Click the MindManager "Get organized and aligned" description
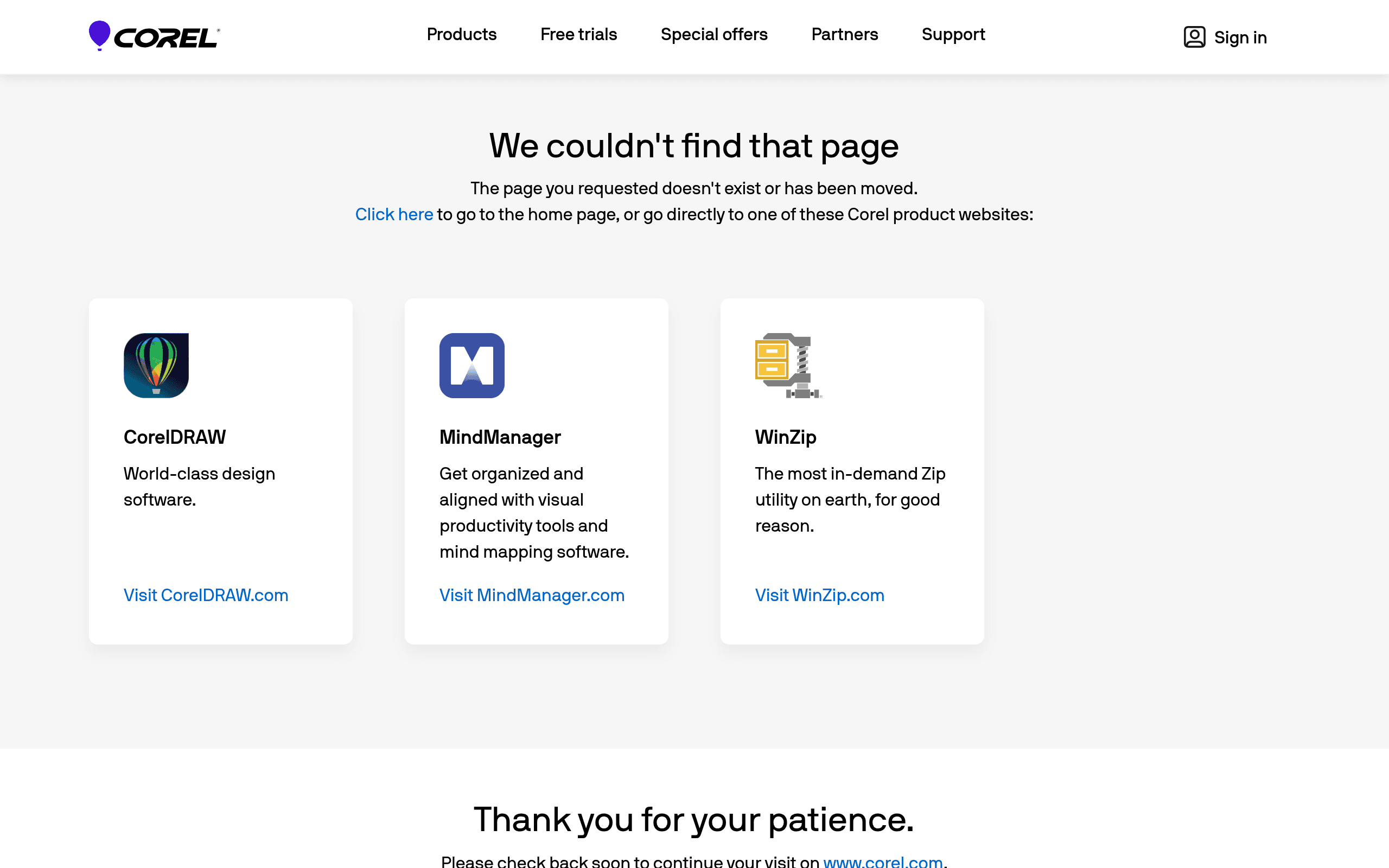 (x=534, y=513)
